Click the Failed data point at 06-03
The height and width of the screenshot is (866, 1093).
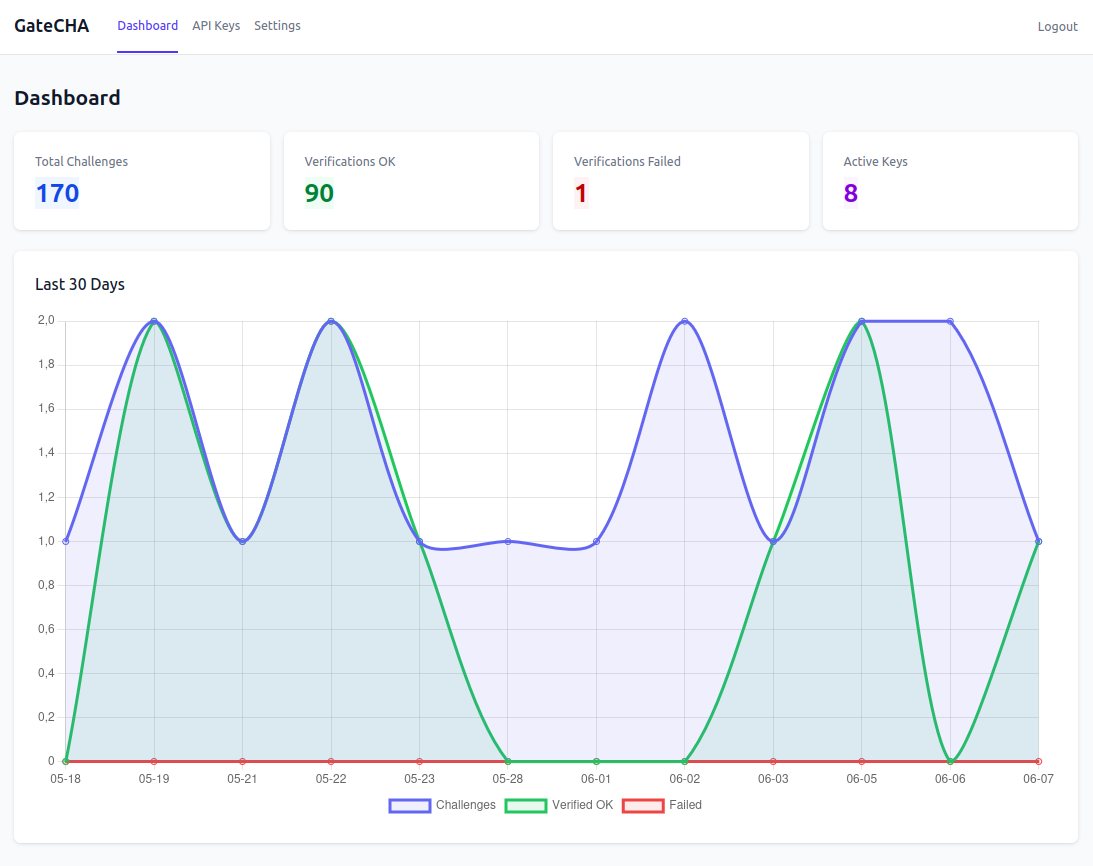click(x=773, y=761)
